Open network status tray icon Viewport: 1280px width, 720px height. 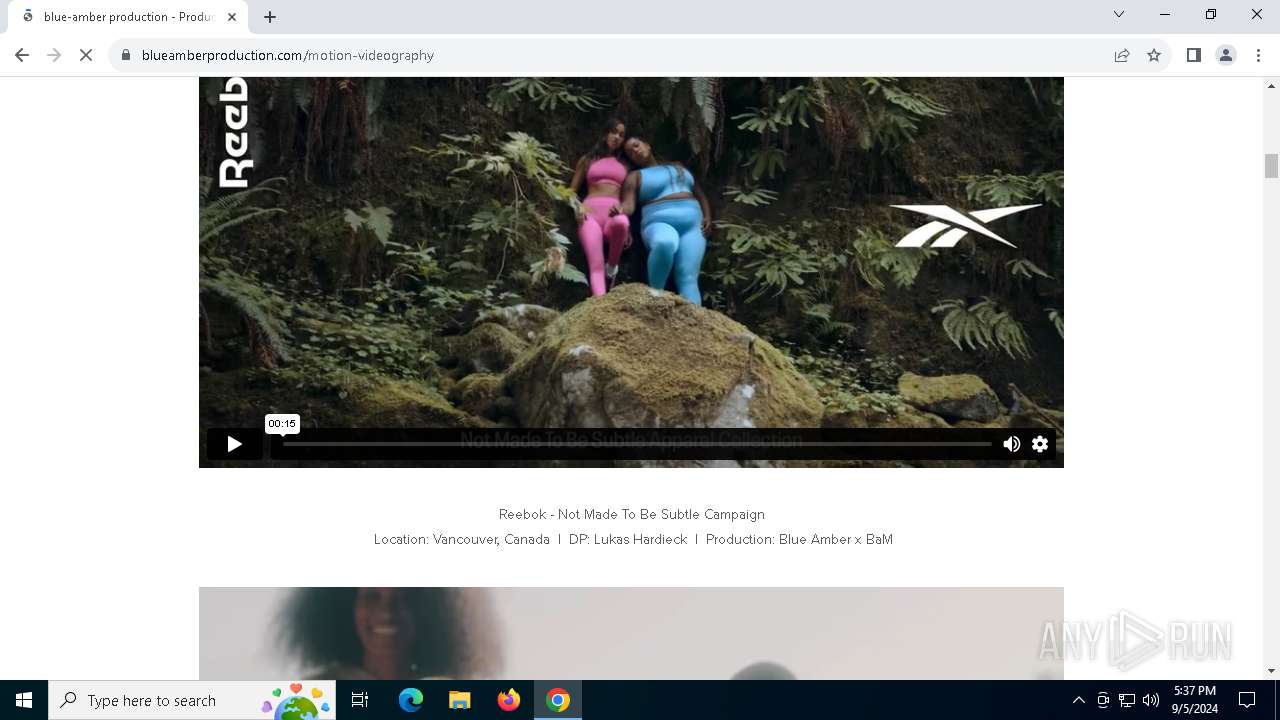pyautogui.click(x=1127, y=700)
